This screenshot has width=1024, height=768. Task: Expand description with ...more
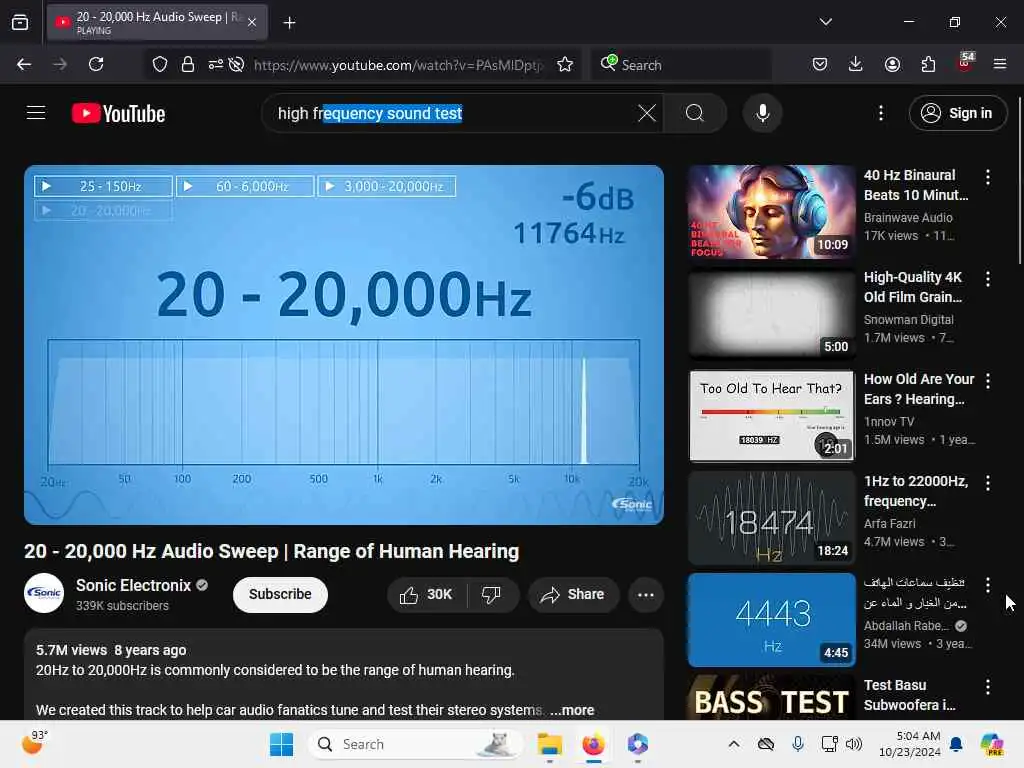(x=572, y=710)
